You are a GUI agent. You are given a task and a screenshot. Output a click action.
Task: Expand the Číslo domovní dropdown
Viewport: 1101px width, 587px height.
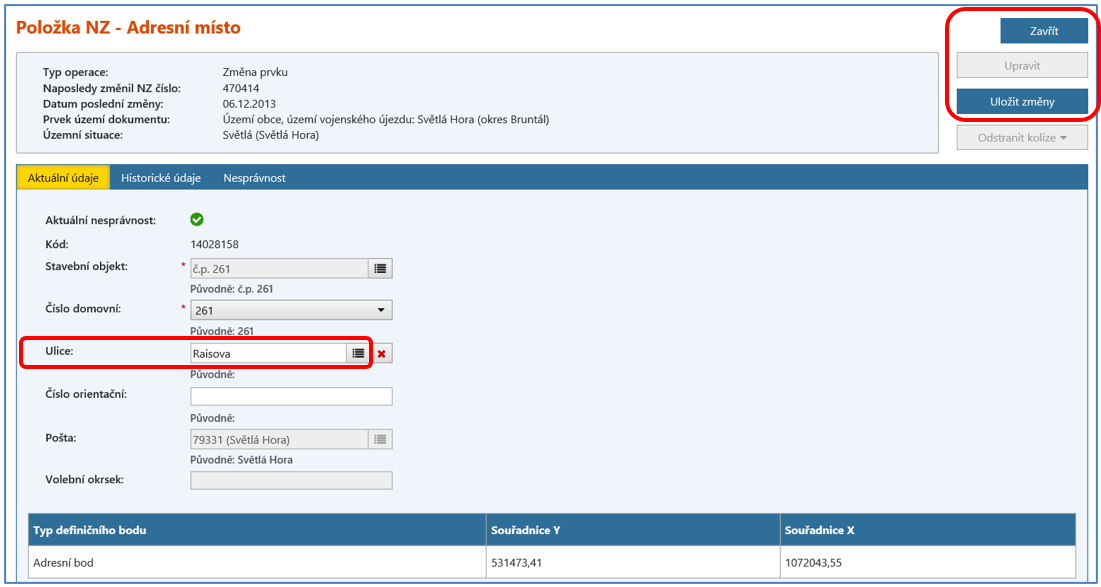(x=381, y=311)
